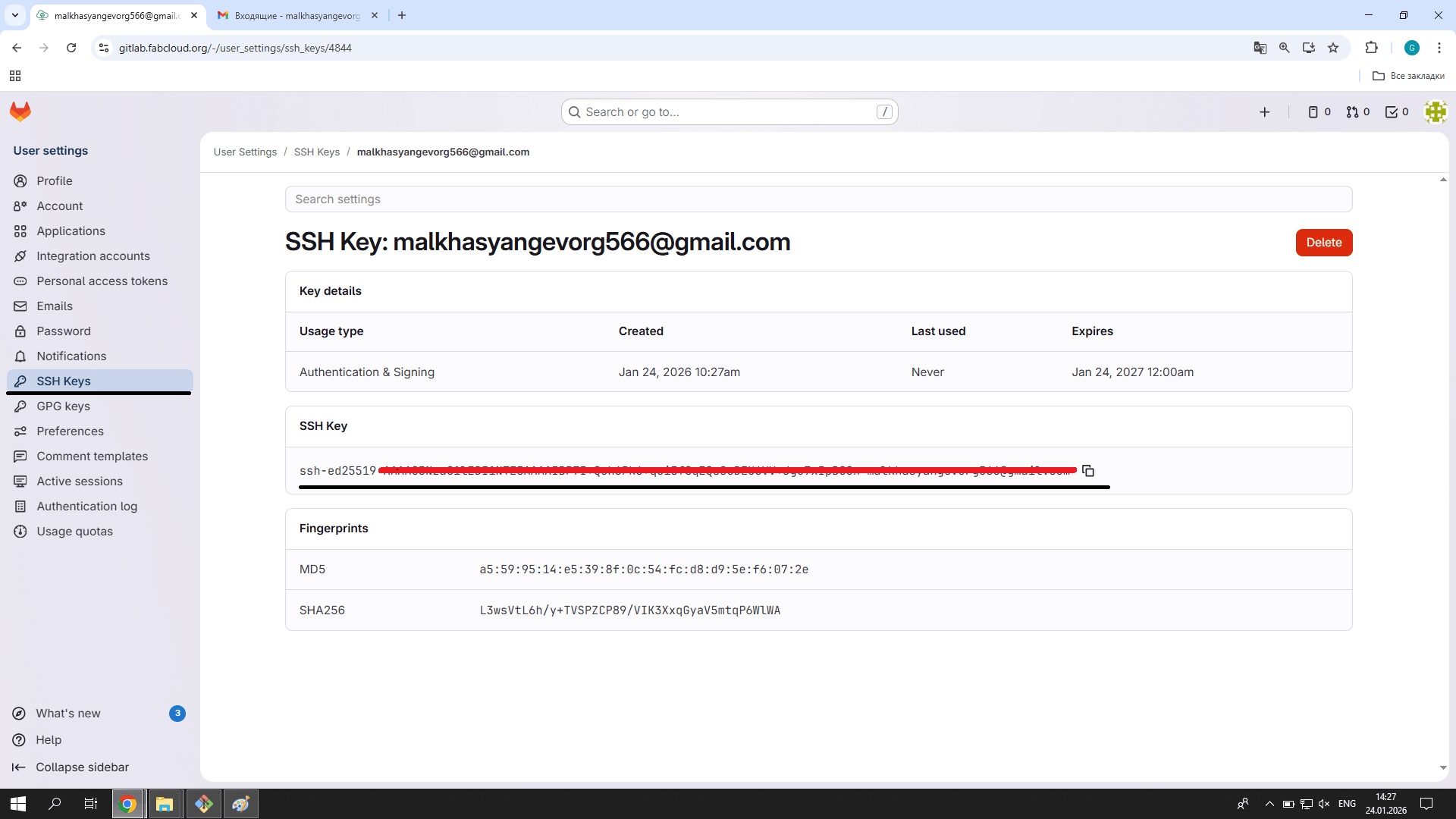Open the to-do list icon

coord(1396,112)
